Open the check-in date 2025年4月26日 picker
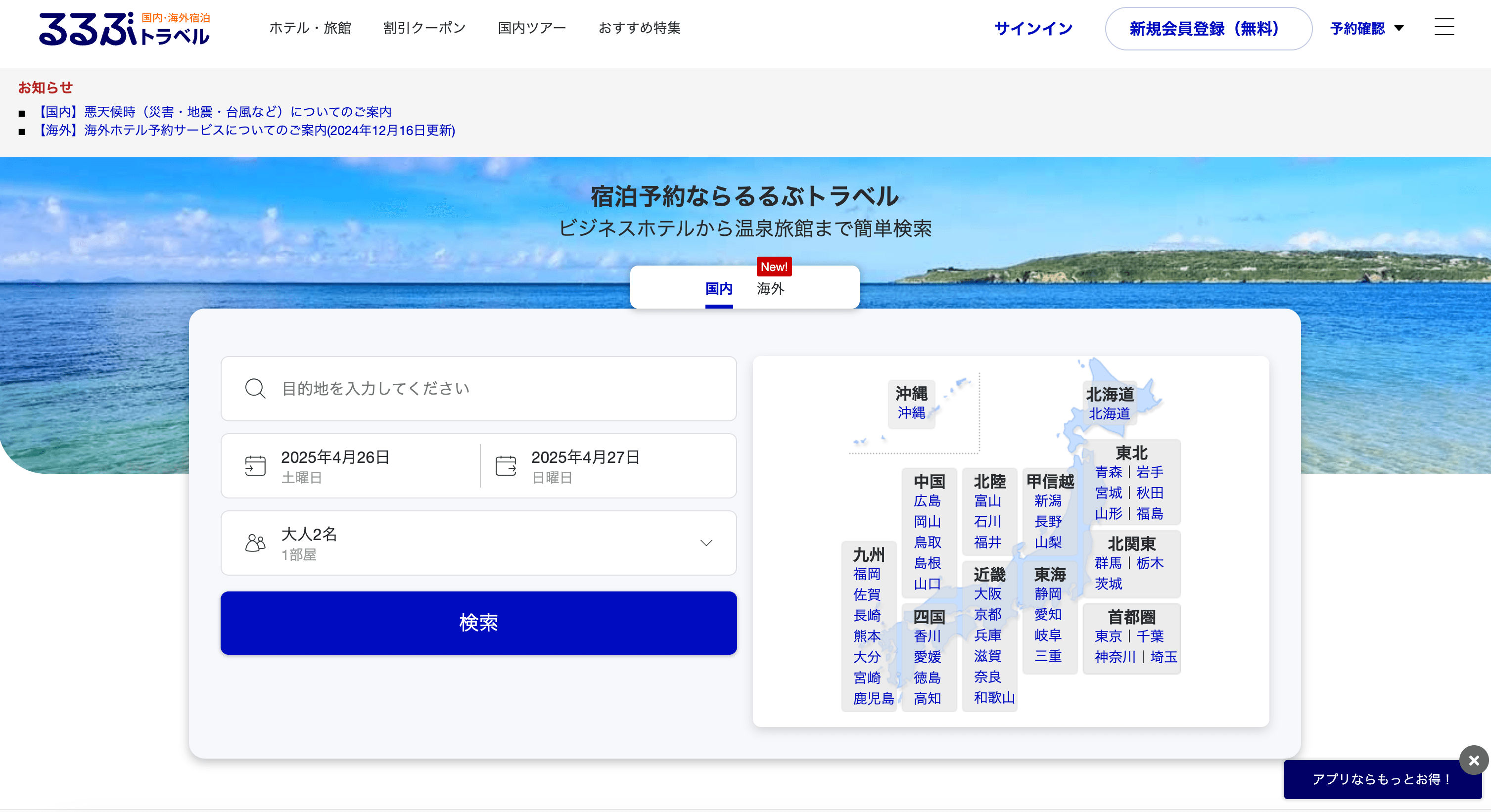1491x812 pixels. point(335,458)
